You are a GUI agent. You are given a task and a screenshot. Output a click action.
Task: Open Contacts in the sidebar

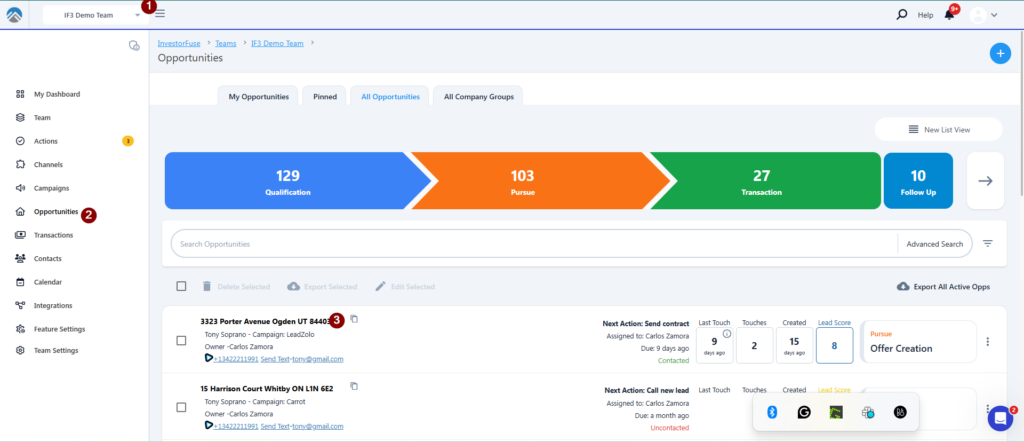47,259
